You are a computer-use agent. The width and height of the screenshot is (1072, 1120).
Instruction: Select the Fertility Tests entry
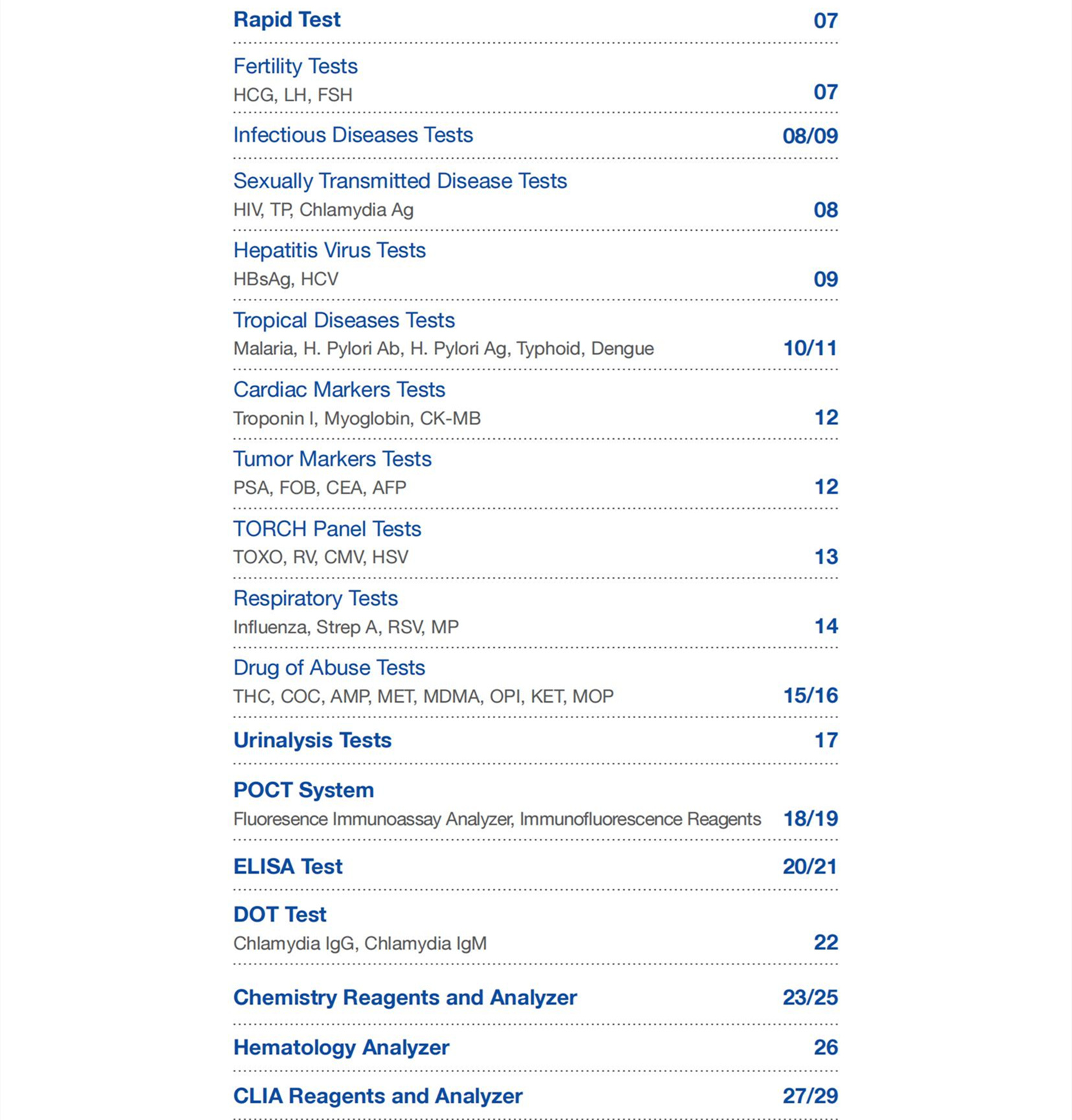coord(296,66)
